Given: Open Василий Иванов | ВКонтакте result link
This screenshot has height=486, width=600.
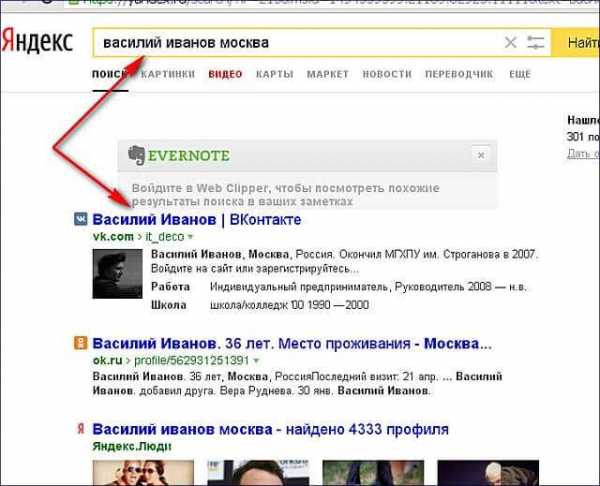Looking at the screenshot, I should pyautogui.click(x=197, y=220).
